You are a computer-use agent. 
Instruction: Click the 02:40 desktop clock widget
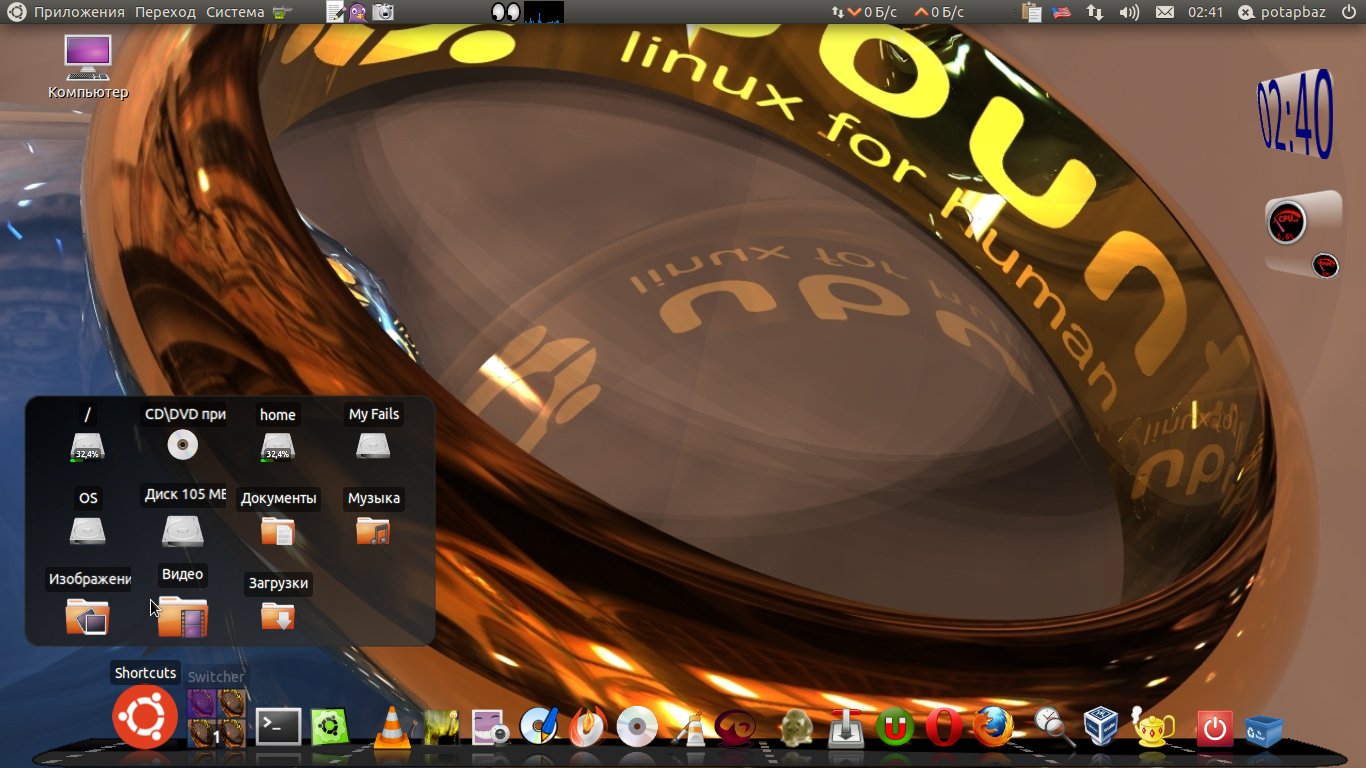click(1295, 113)
